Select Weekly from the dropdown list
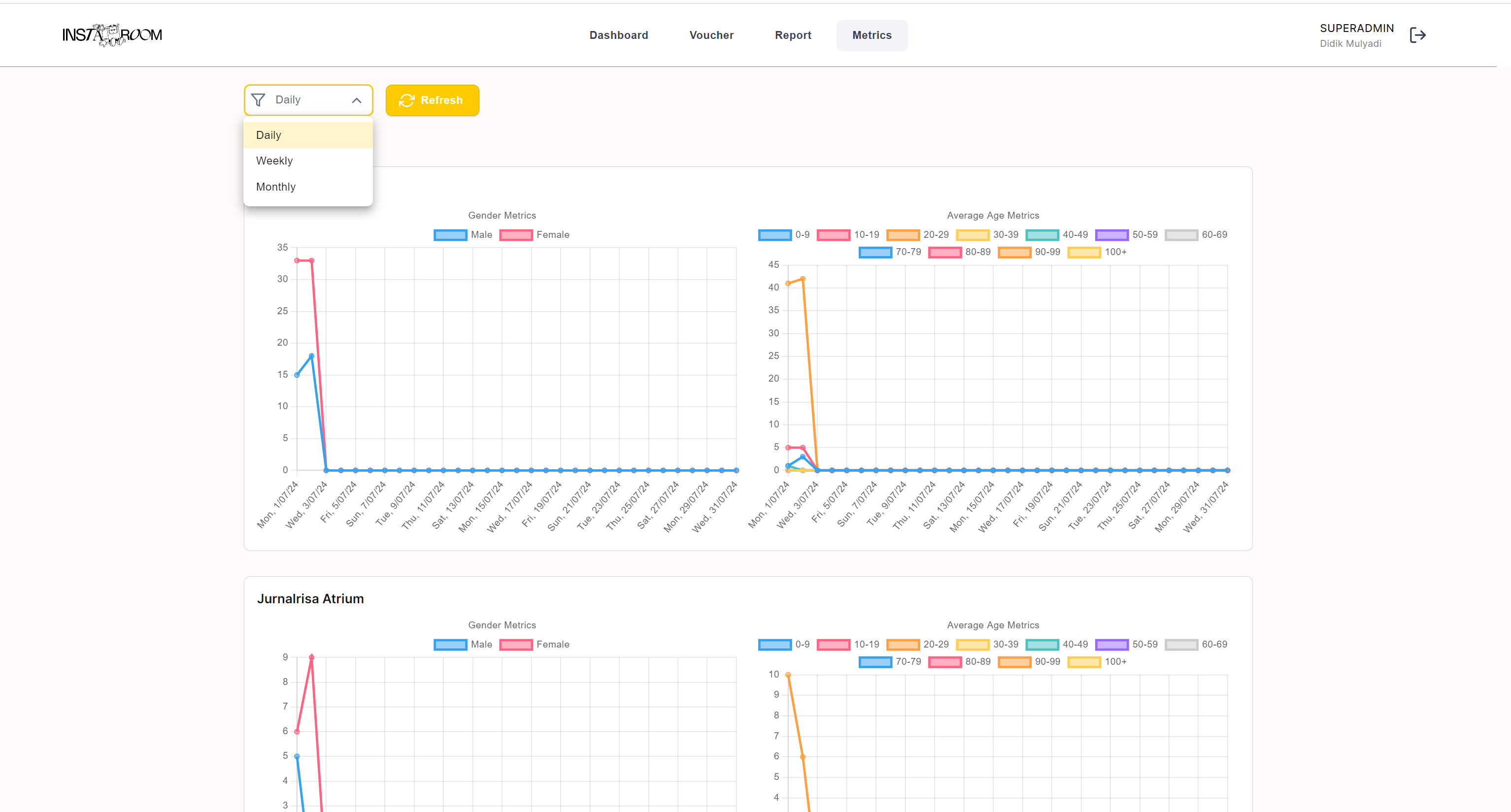Image resolution: width=1511 pixels, height=812 pixels. (274, 161)
